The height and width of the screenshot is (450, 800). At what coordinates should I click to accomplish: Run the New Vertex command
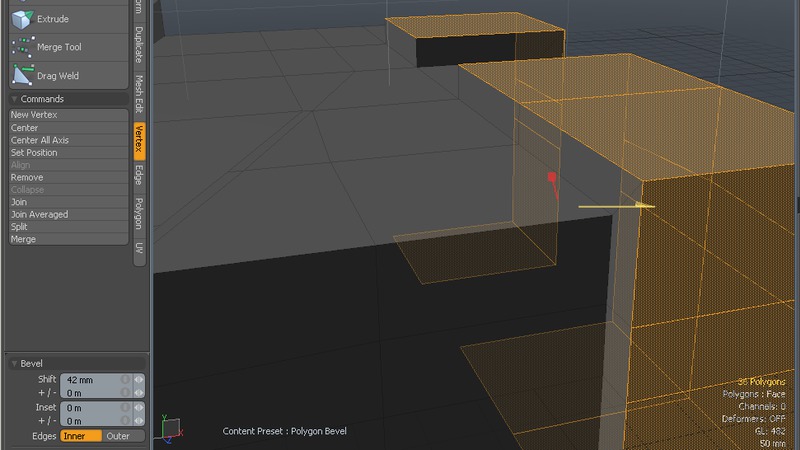68,115
